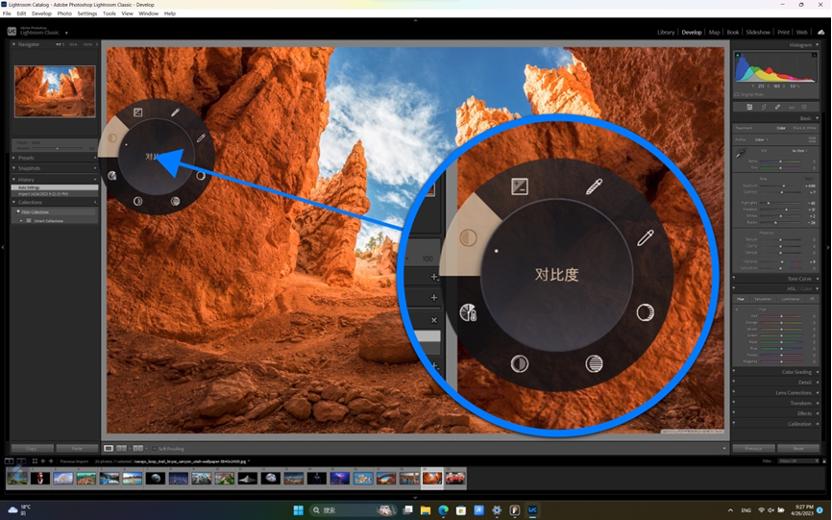The width and height of the screenshot is (832, 520).
Task: Click the cloud sync status icon
Action: tap(821, 32)
